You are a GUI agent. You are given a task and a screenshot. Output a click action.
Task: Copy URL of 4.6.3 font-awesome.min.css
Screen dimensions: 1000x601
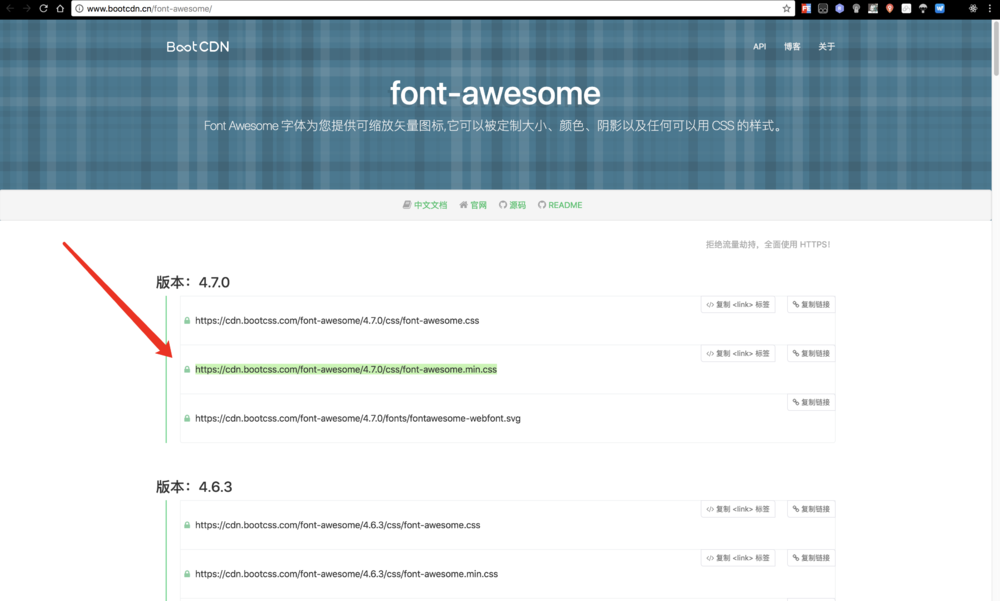(811, 558)
